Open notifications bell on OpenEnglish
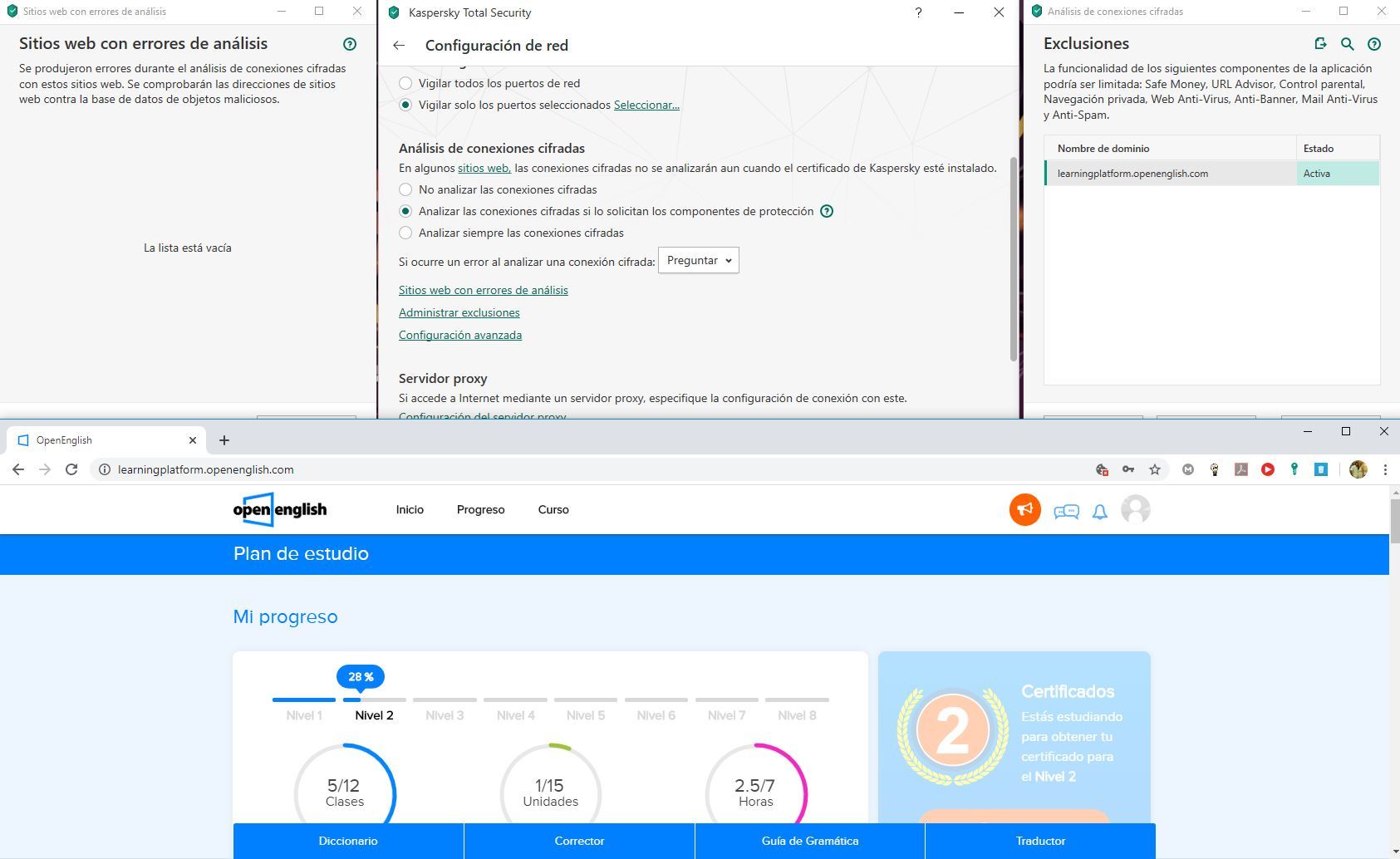Screen dimensions: 1400x859 click(x=1100, y=511)
